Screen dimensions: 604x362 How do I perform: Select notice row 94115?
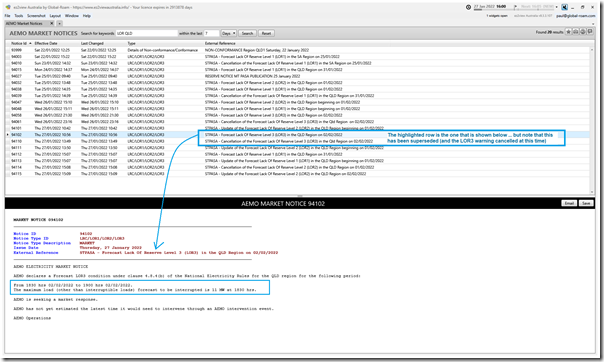pyautogui.click(x=297, y=174)
